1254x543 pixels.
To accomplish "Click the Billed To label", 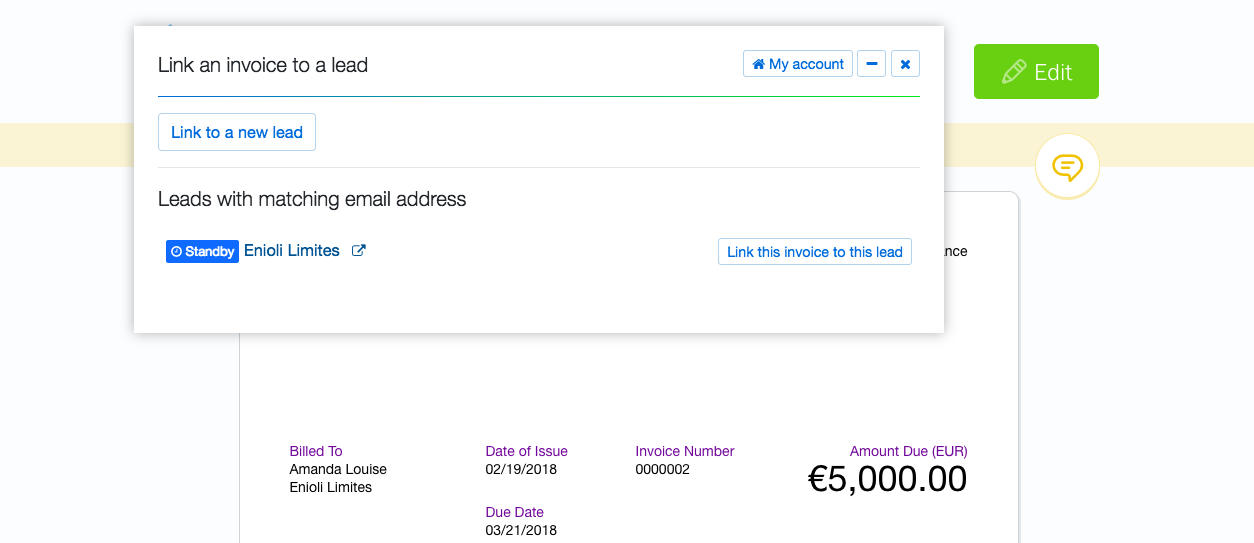I will pyautogui.click(x=316, y=451).
